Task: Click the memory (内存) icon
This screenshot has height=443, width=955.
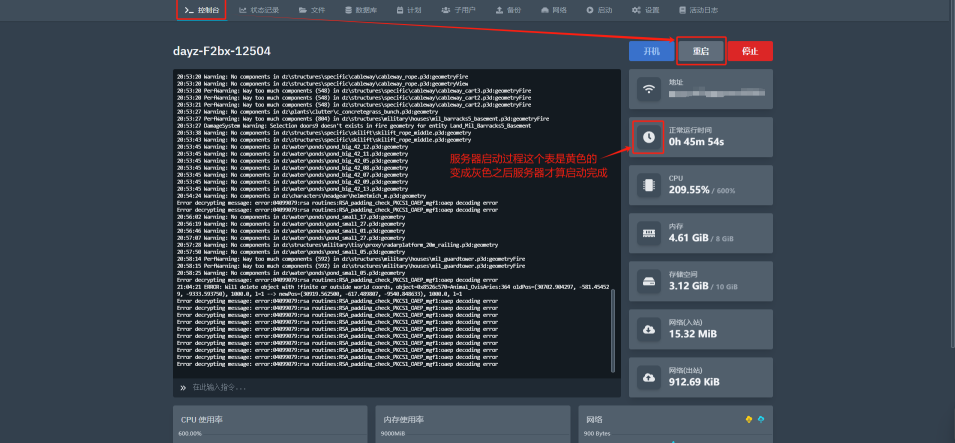Action: pyautogui.click(x=649, y=233)
